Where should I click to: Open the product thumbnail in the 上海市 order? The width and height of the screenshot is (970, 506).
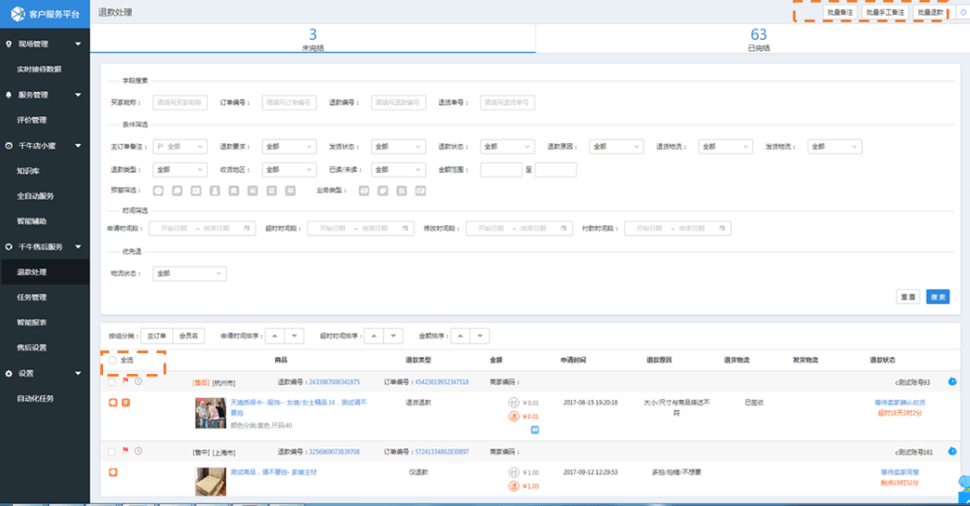210,482
